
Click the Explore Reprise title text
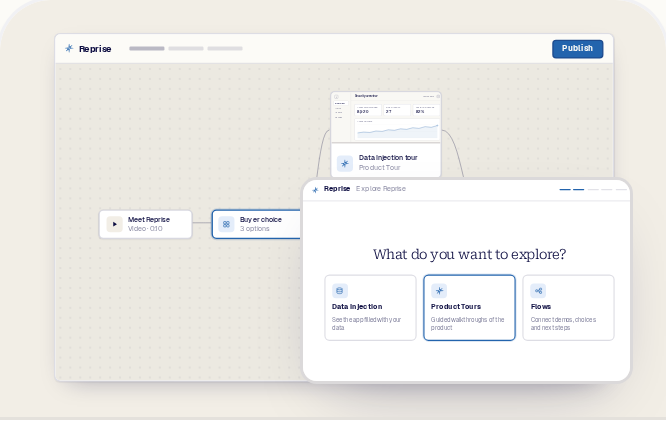[x=381, y=189]
